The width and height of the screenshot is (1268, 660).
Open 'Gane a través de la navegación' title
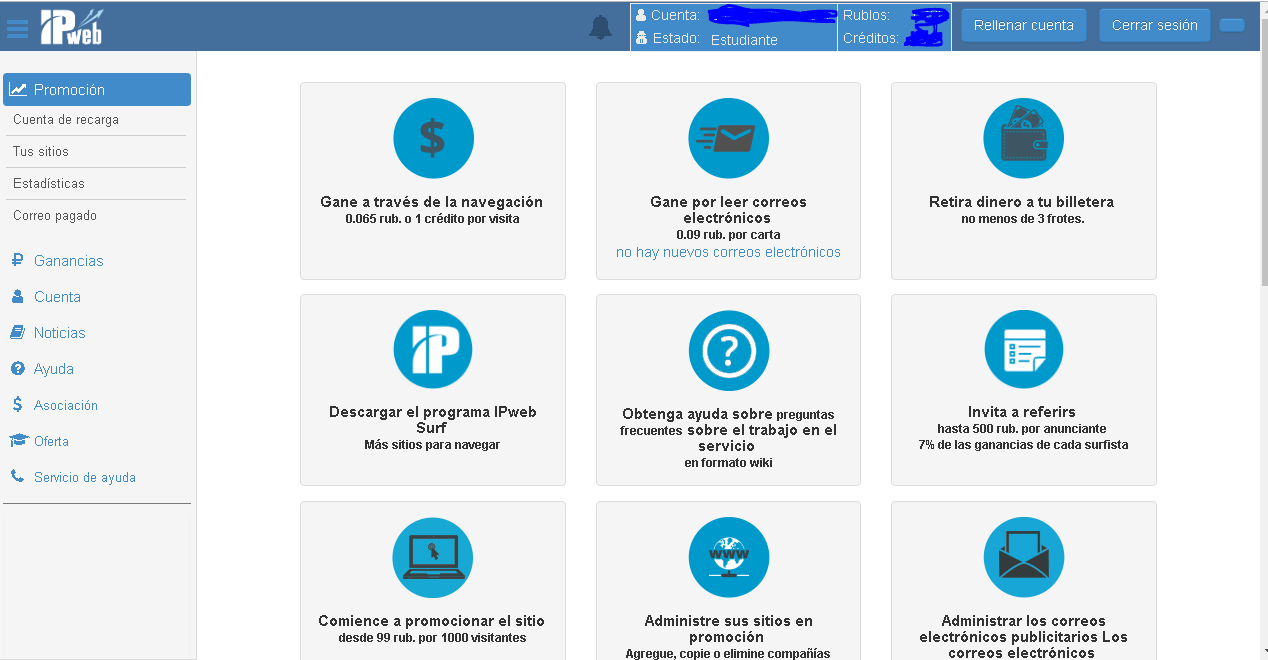tap(432, 202)
